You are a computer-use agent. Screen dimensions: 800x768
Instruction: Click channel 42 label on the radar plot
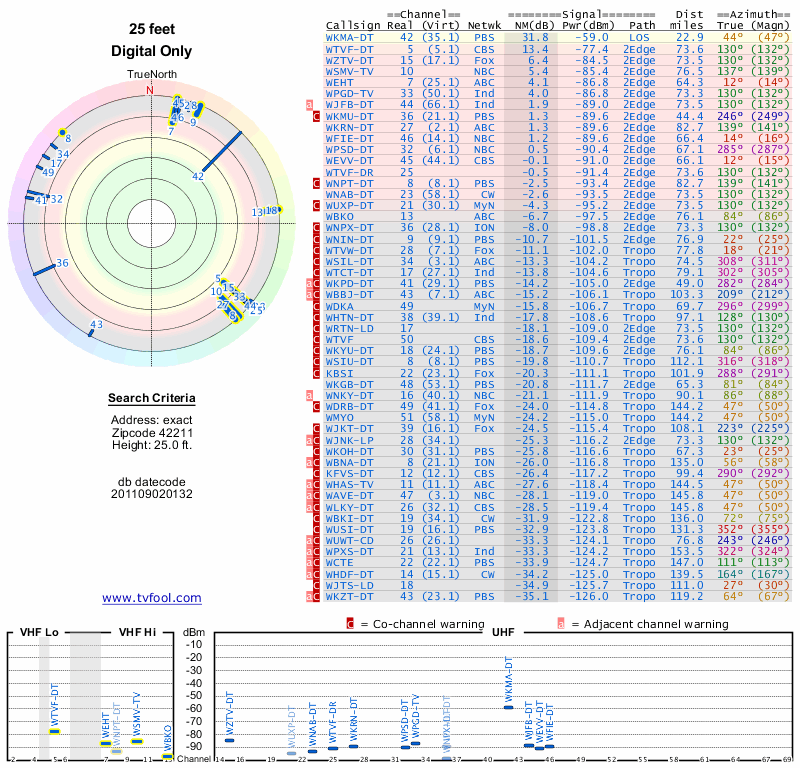[x=198, y=176]
